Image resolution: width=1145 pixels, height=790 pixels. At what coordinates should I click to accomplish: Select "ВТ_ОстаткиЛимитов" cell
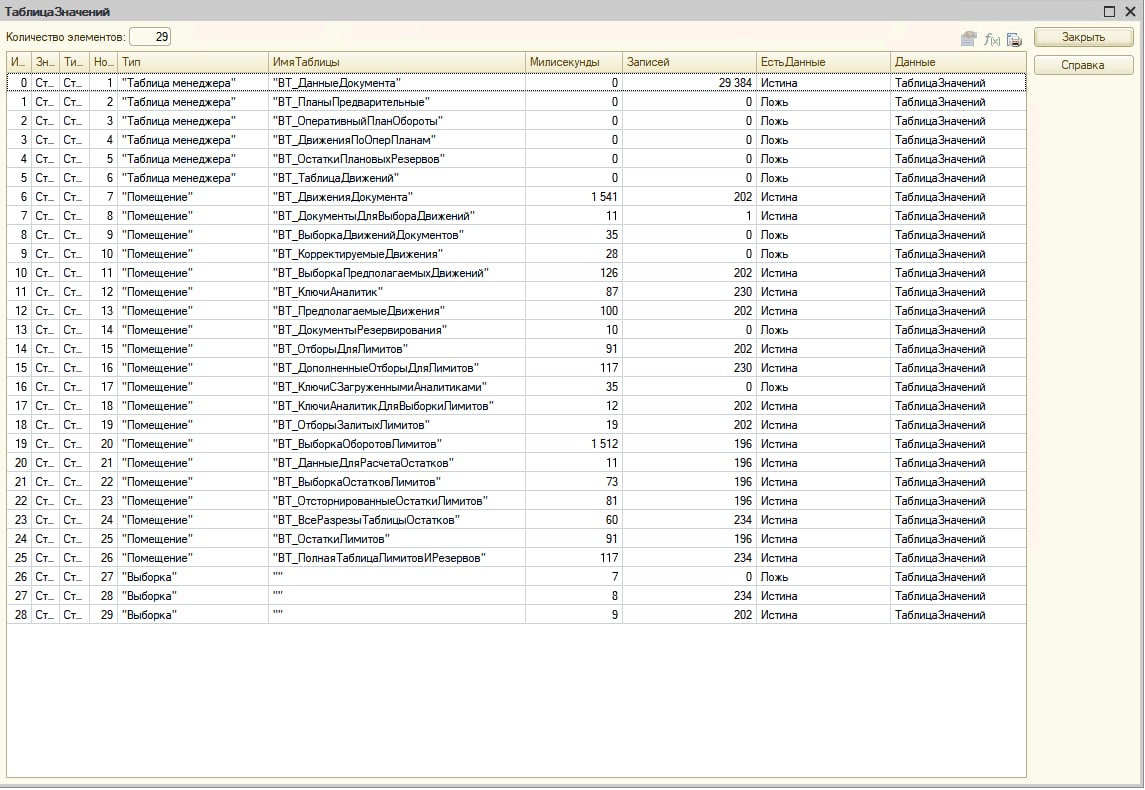pyautogui.click(x=397, y=539)
